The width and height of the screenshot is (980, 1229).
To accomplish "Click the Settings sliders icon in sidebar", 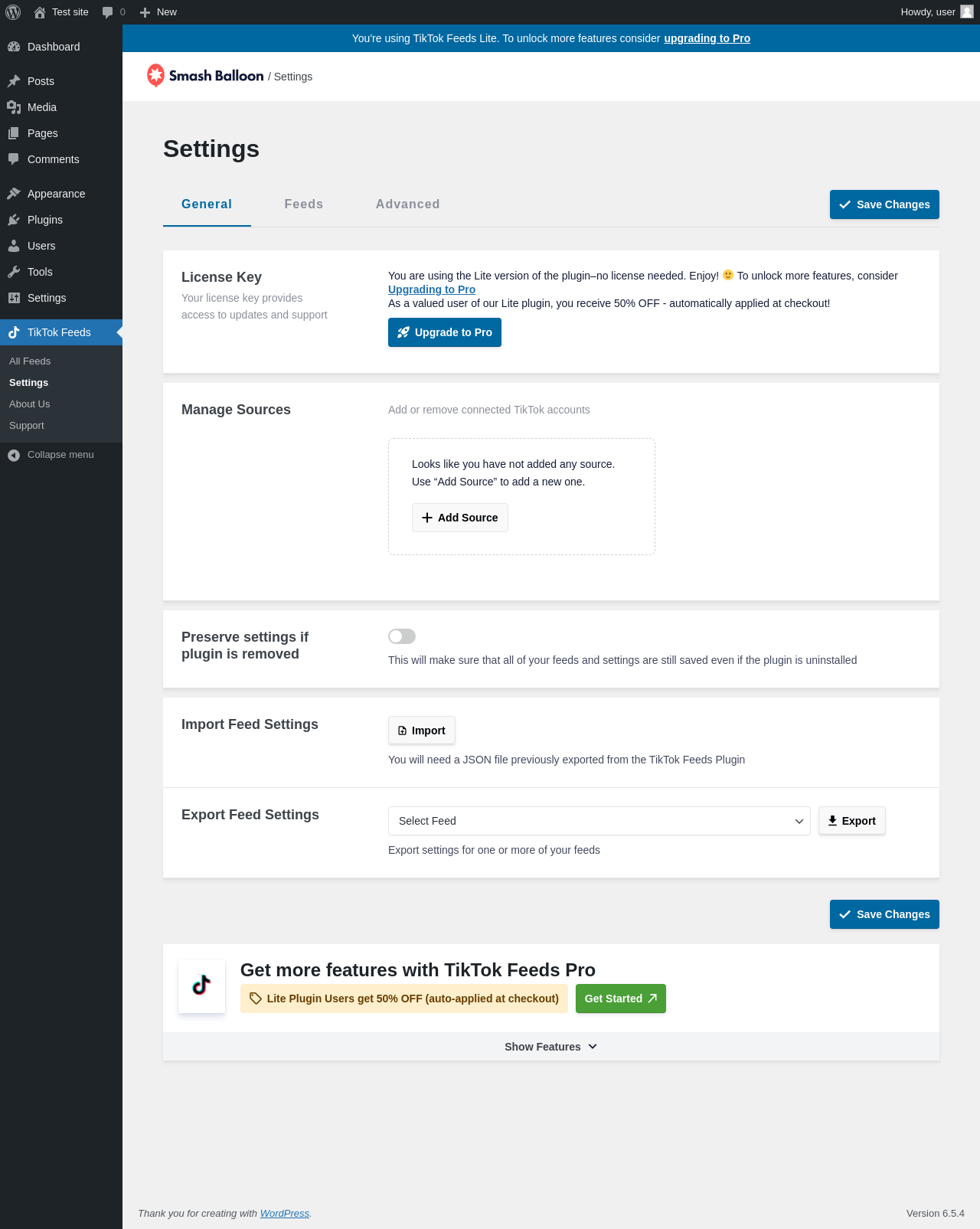I will [14, 298].
